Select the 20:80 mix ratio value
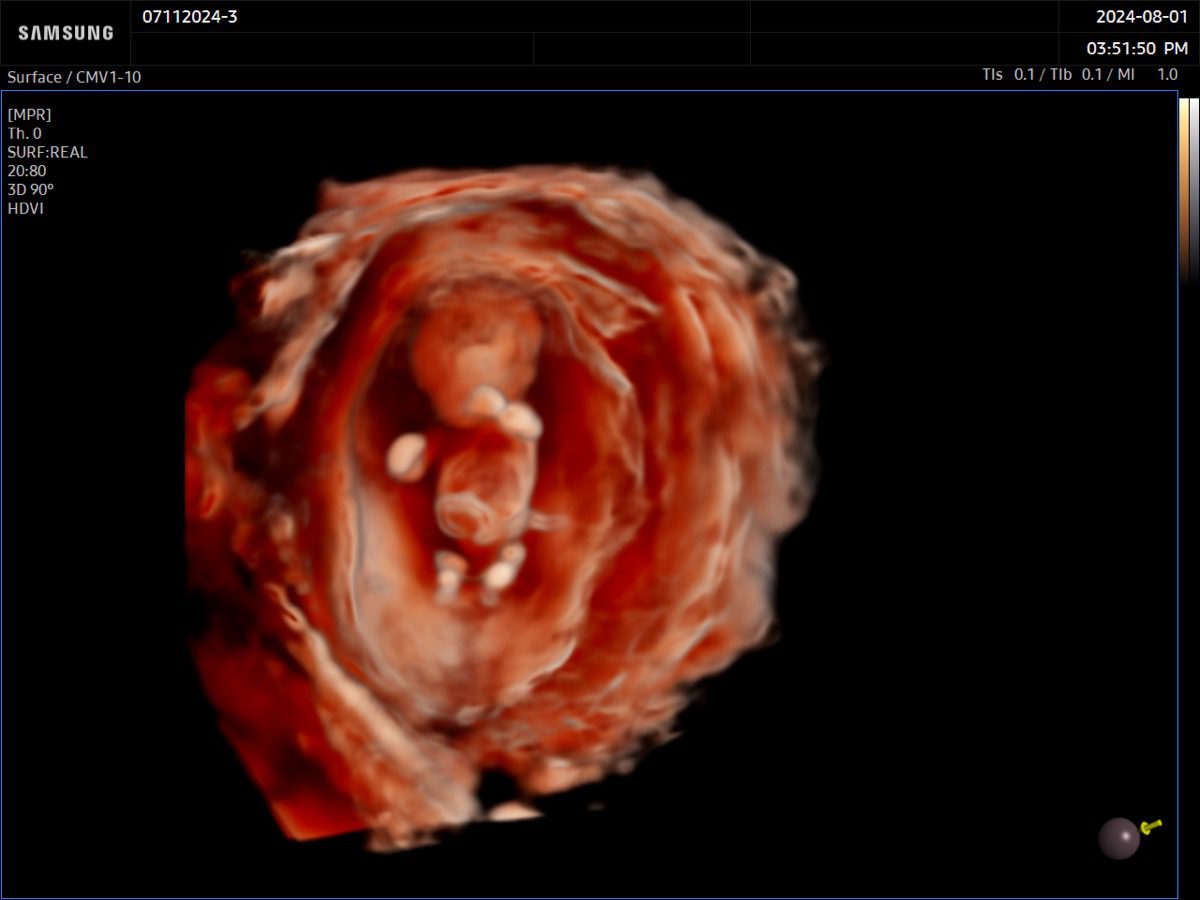Image resolution: width=1200 pixels, height=900 pixels. [26, 171]
